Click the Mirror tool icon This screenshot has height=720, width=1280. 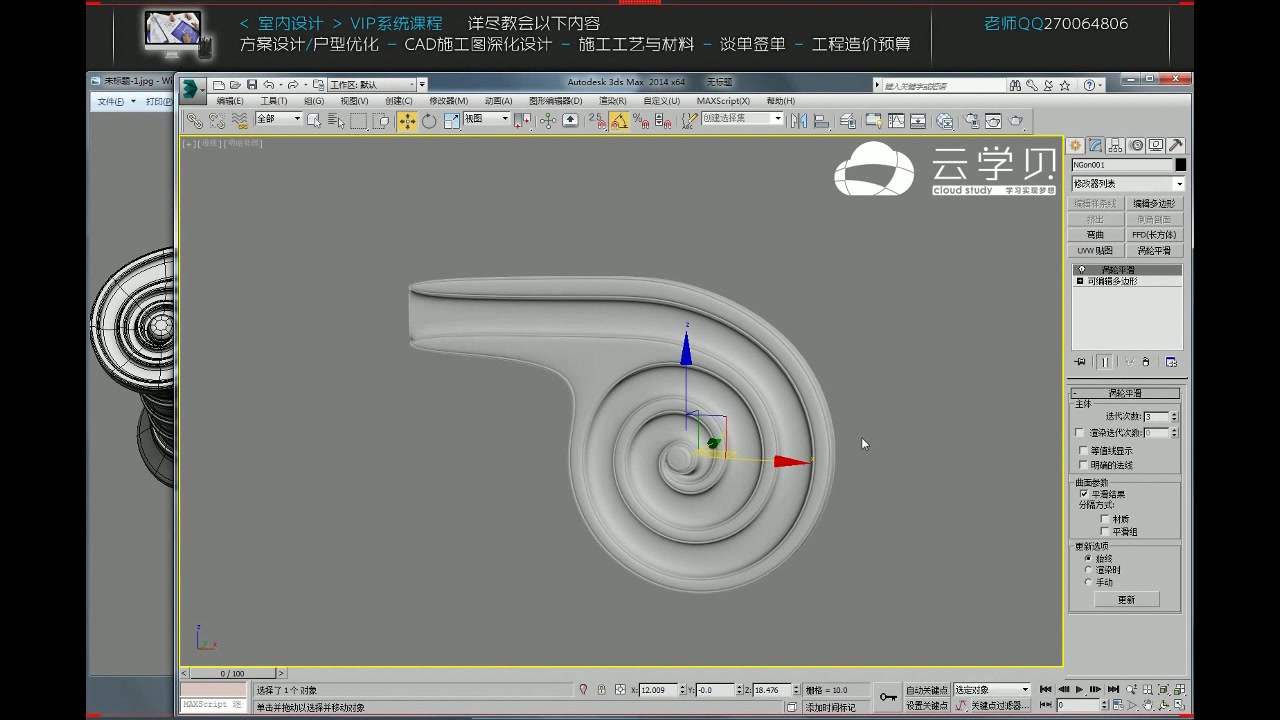point(798,120)
